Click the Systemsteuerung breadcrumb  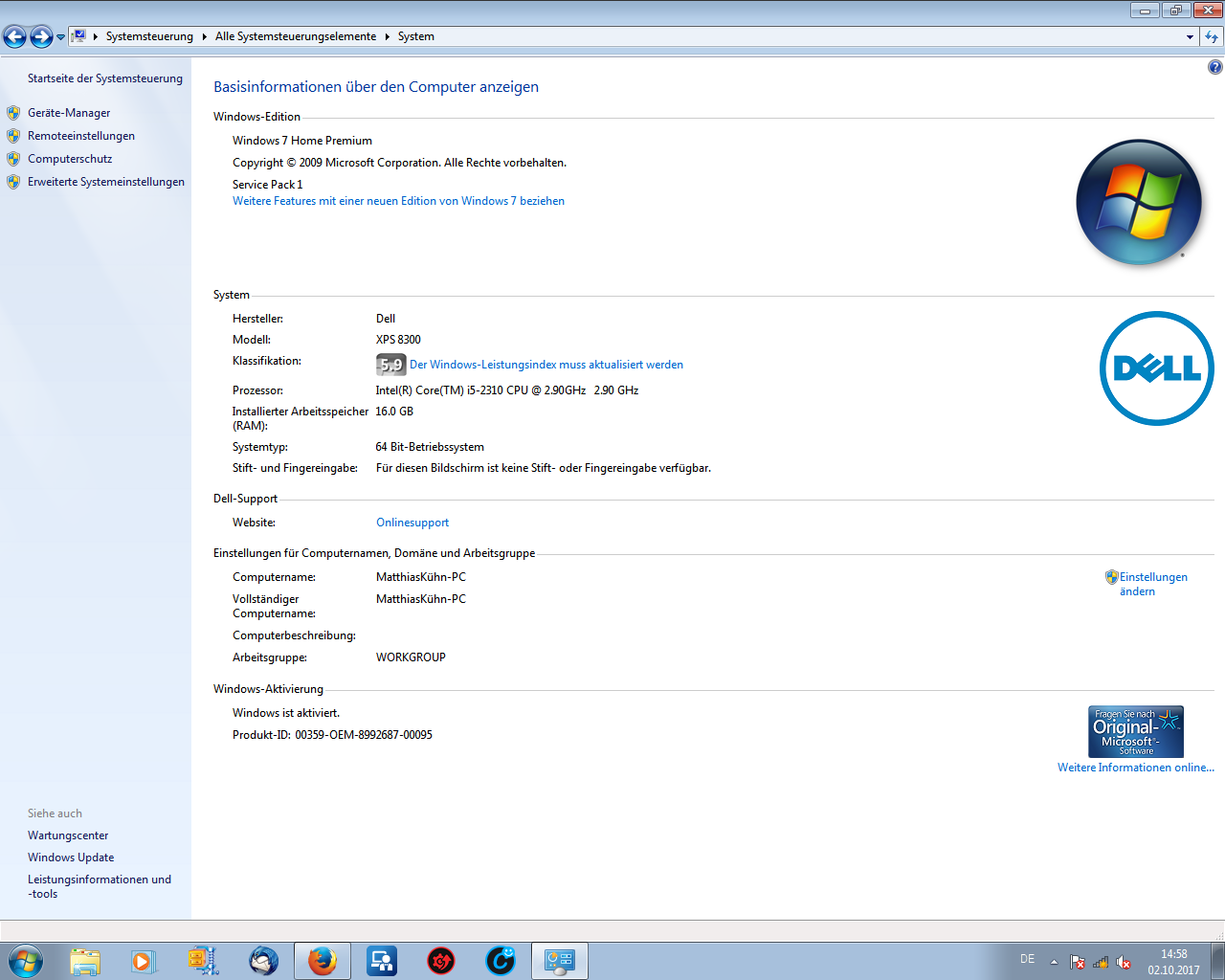pyautogui.click(x=149, y=36)
